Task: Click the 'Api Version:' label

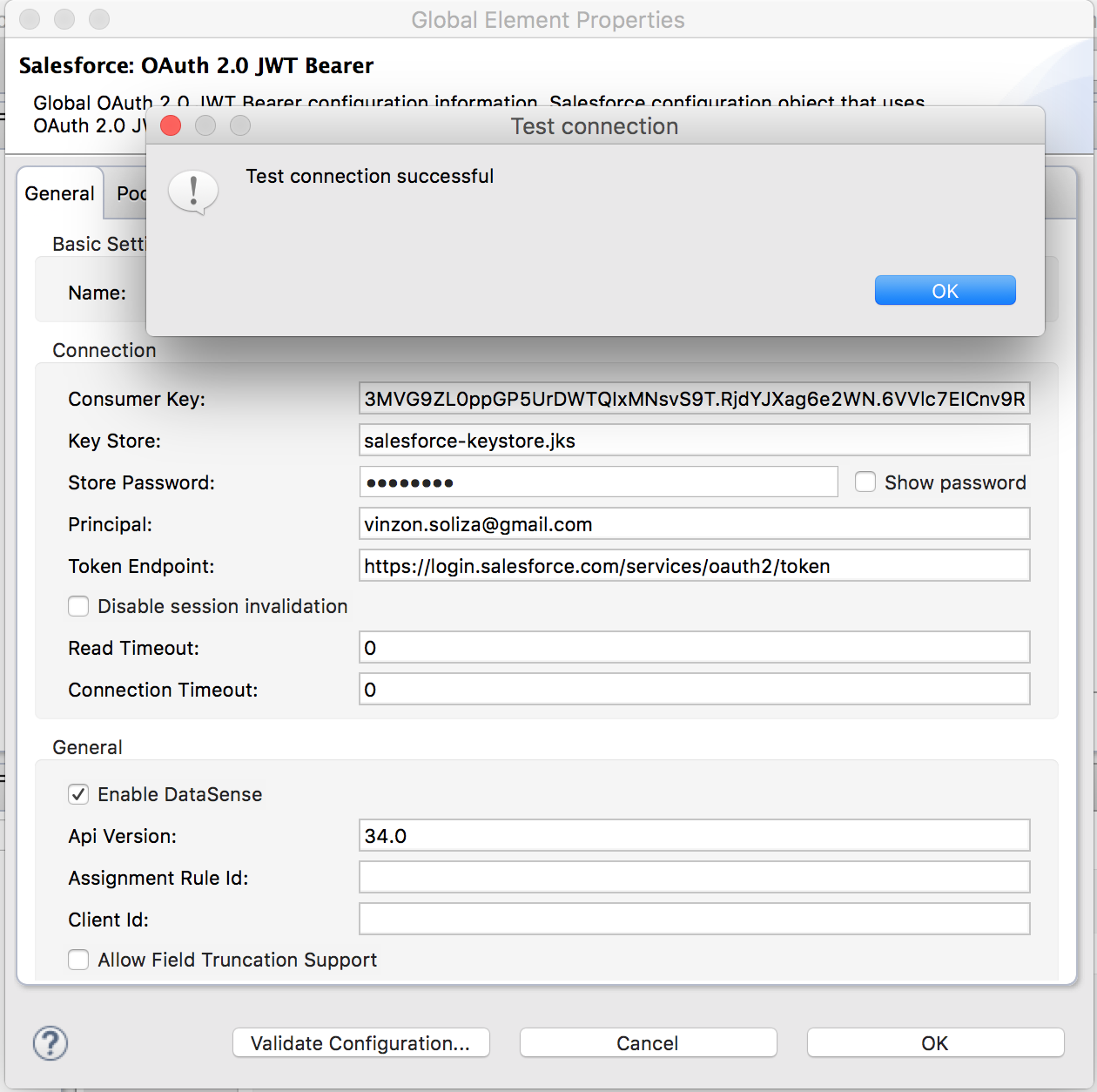Action: tap(122, 836)
